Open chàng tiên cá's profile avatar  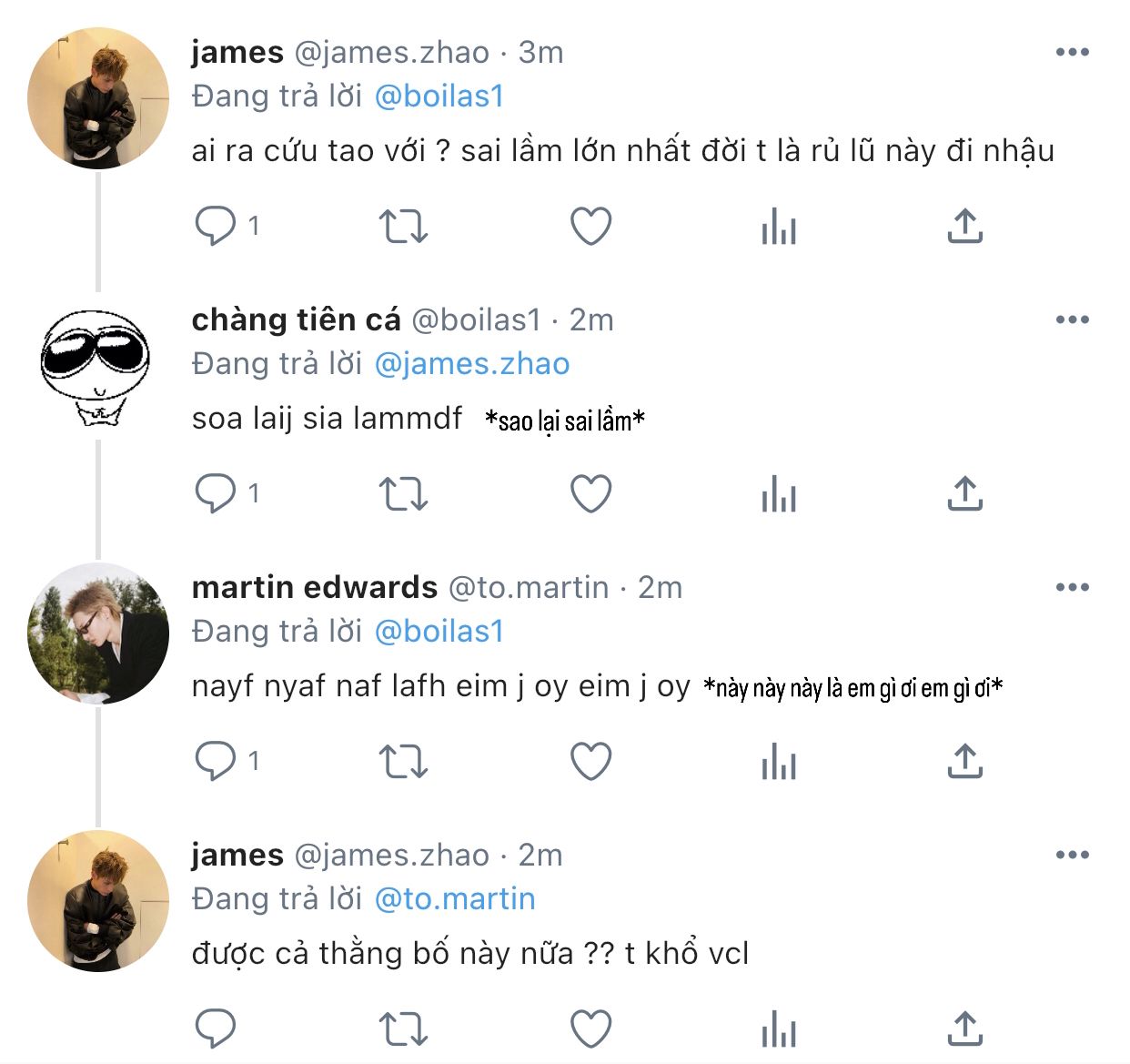(97, 366)
